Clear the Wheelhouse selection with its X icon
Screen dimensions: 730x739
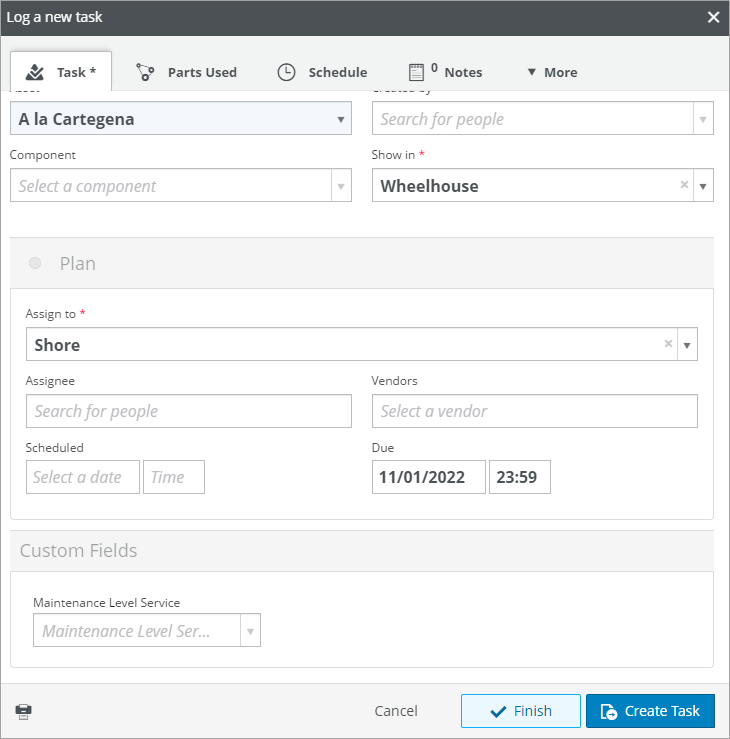coord(684,185)
